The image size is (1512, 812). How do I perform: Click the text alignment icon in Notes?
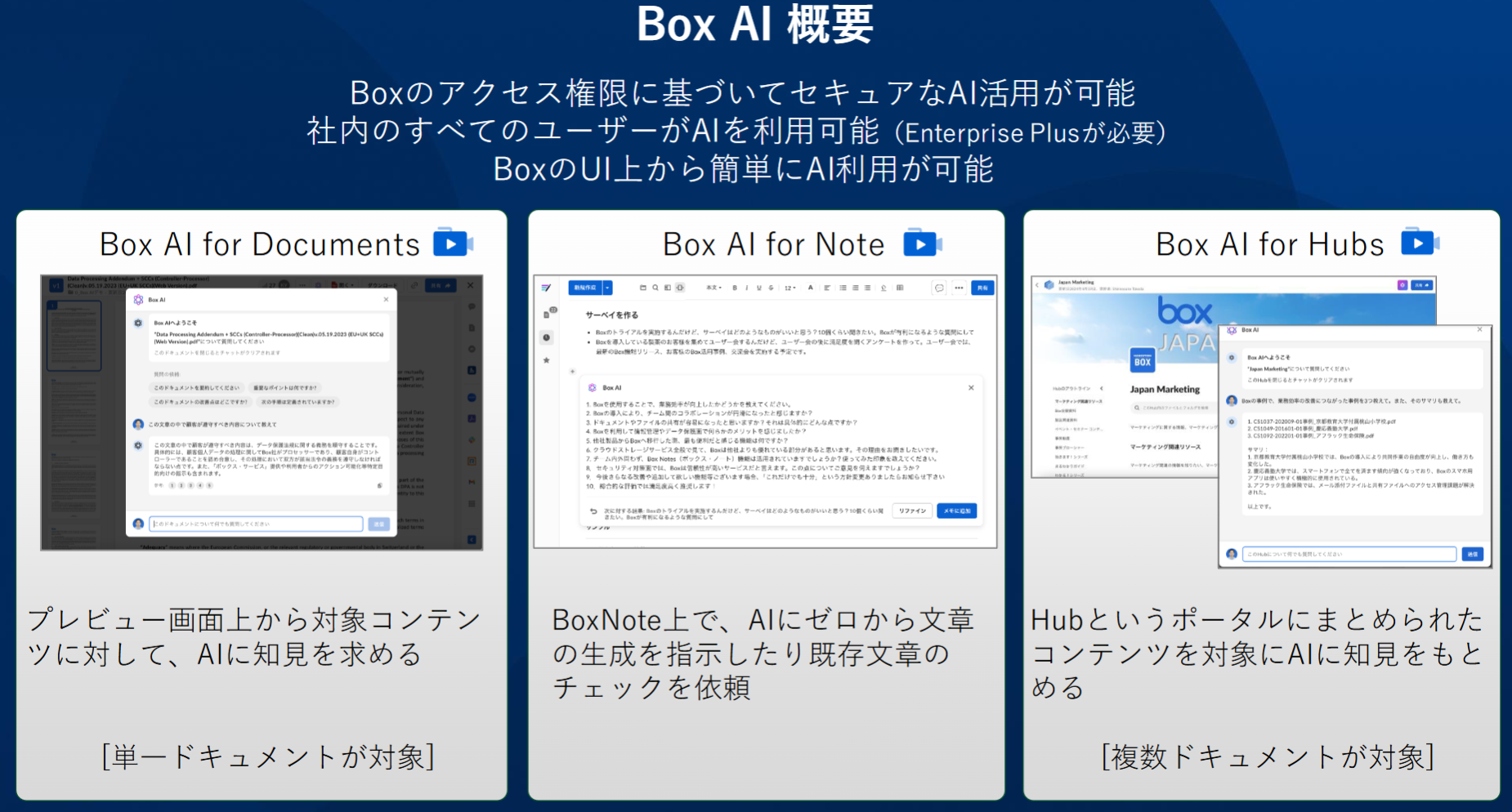(827, 288)
